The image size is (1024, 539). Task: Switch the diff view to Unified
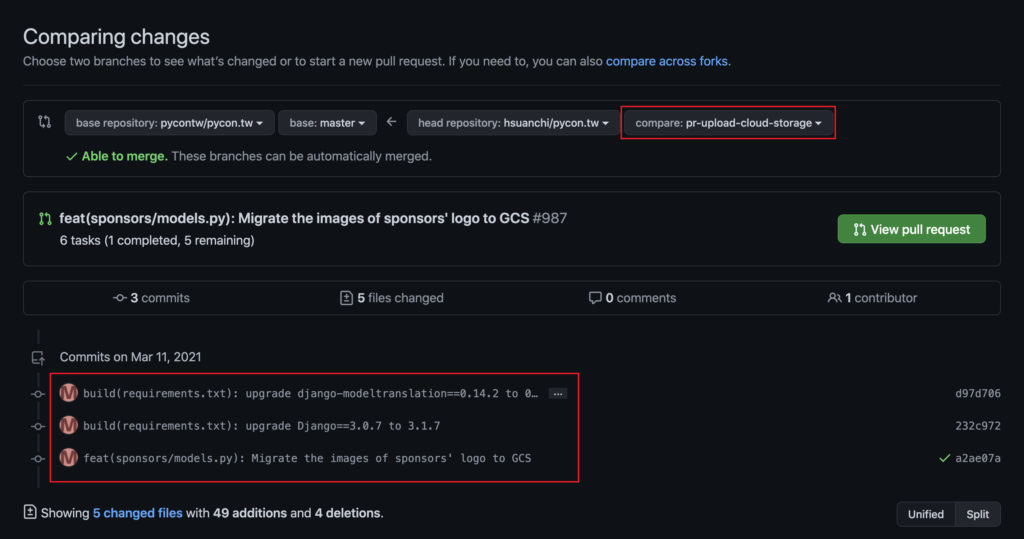tap(925, 514)
